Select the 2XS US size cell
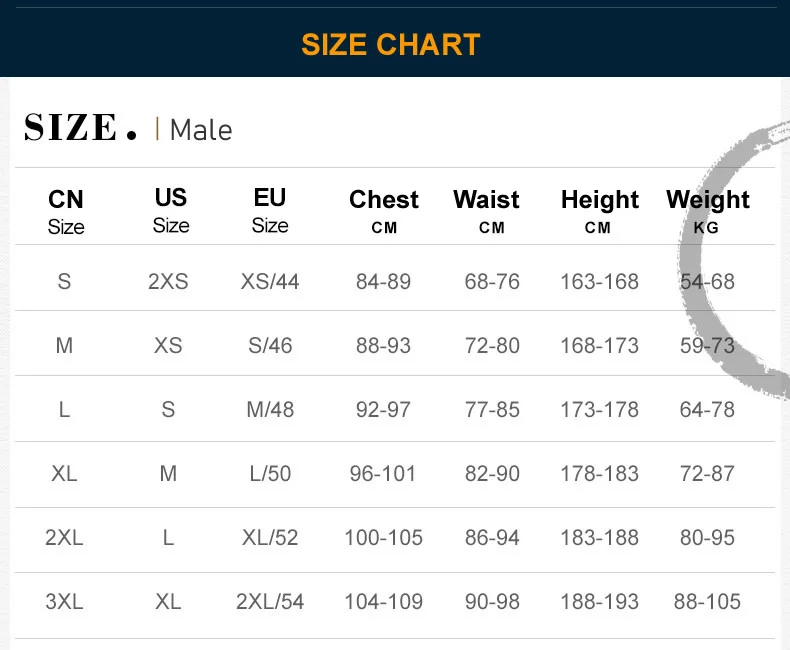The image size is (790, 650). tap(168, 281)
